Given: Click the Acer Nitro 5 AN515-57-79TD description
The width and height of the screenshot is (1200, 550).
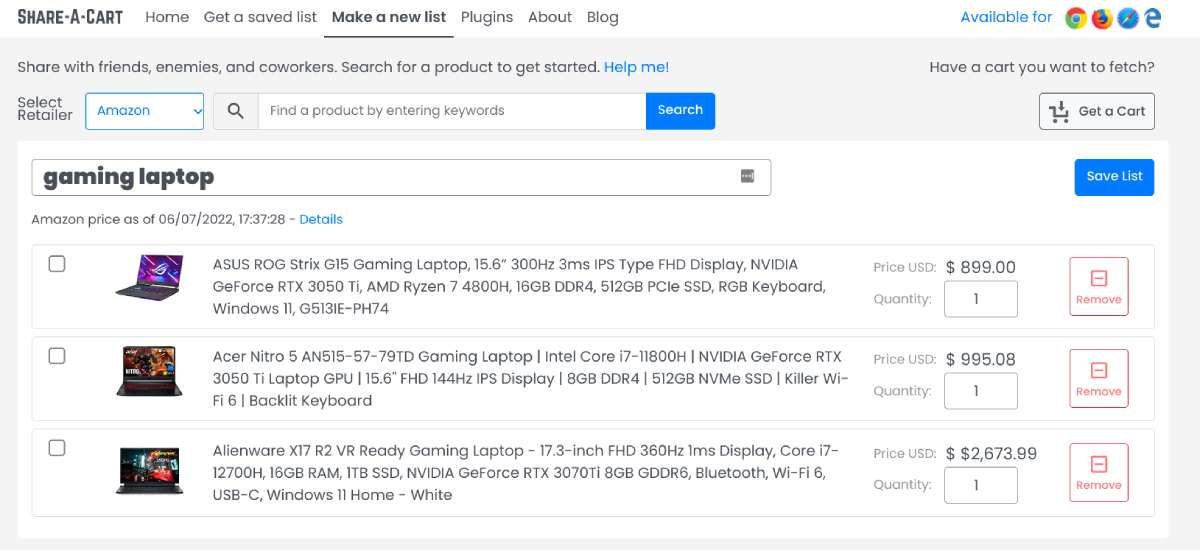Looking at the screenshot, I should (x=530, y=379).
